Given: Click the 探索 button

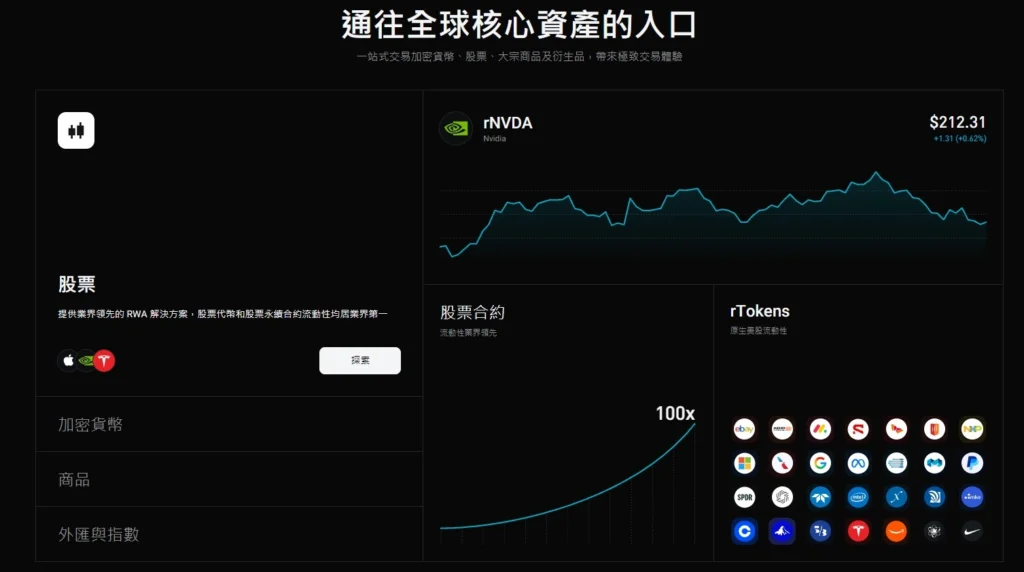Looking at the screenshot, I should 360,360.
